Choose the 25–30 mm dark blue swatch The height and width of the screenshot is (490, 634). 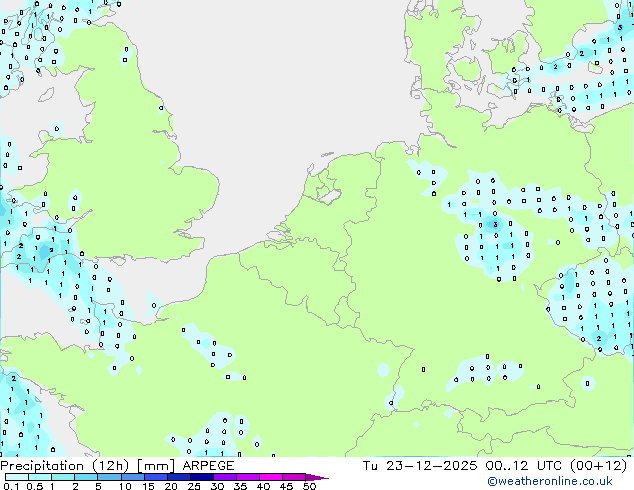click(x=201, y=477)
